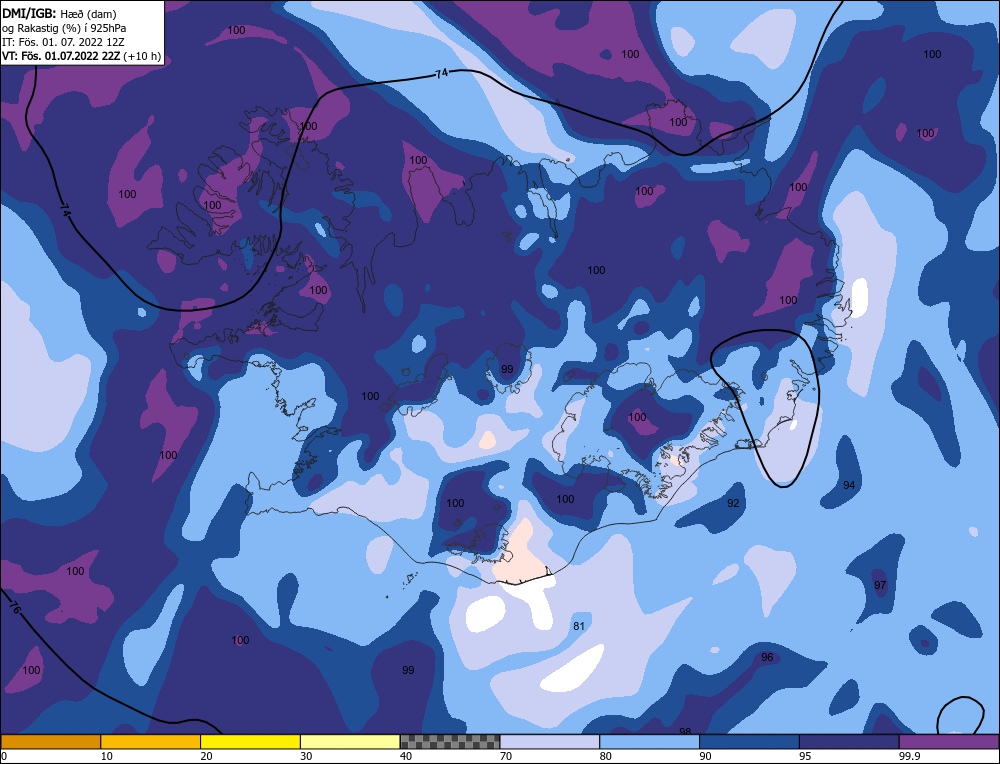Select the dark indigo 95–99.9 legend swatch

pos(849,742)
